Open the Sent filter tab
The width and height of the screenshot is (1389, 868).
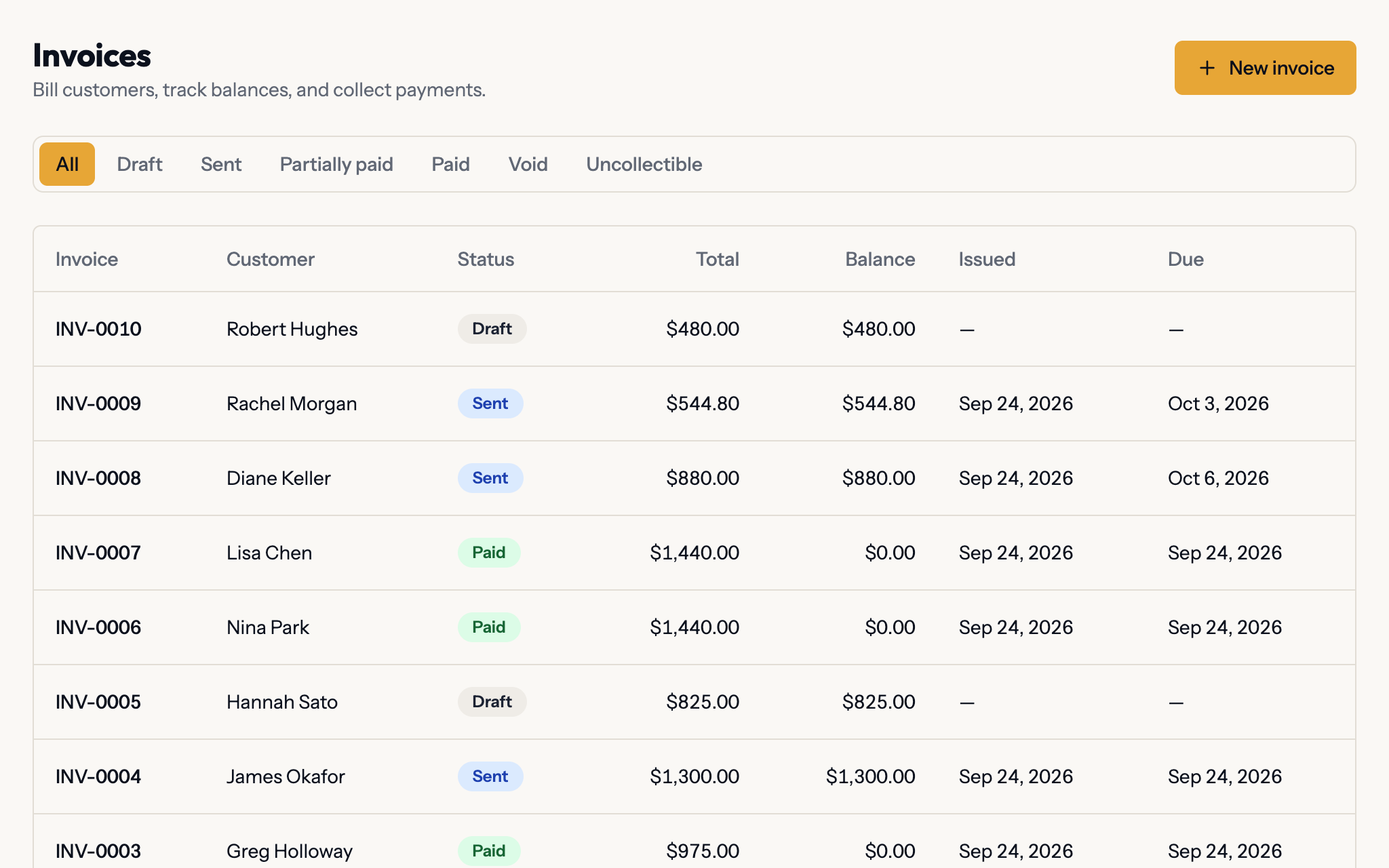[x=221, y=164]
